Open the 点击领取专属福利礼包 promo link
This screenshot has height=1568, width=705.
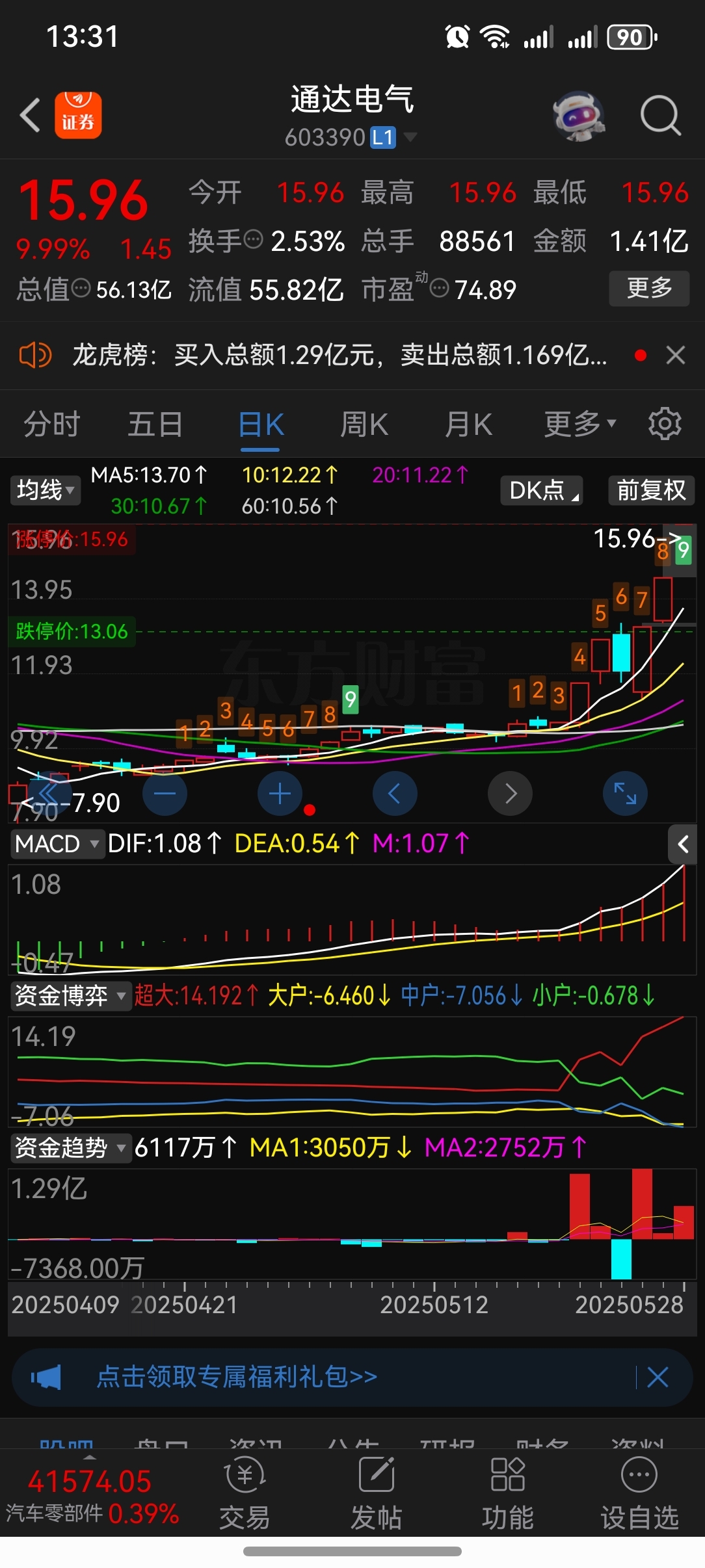(237, 1377)
